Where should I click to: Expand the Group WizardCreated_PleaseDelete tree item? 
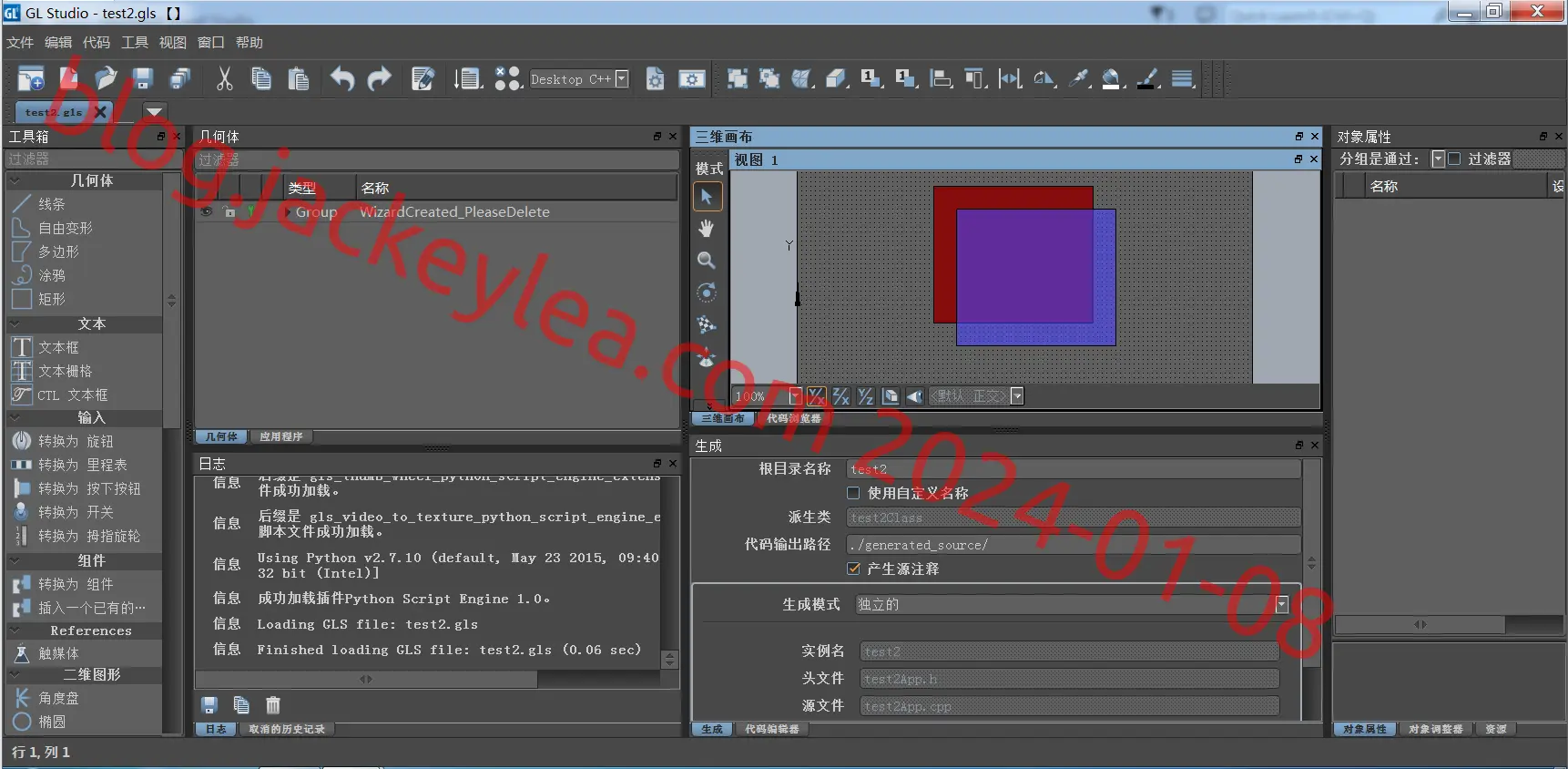pyautogui.click(x=289, y=212)
